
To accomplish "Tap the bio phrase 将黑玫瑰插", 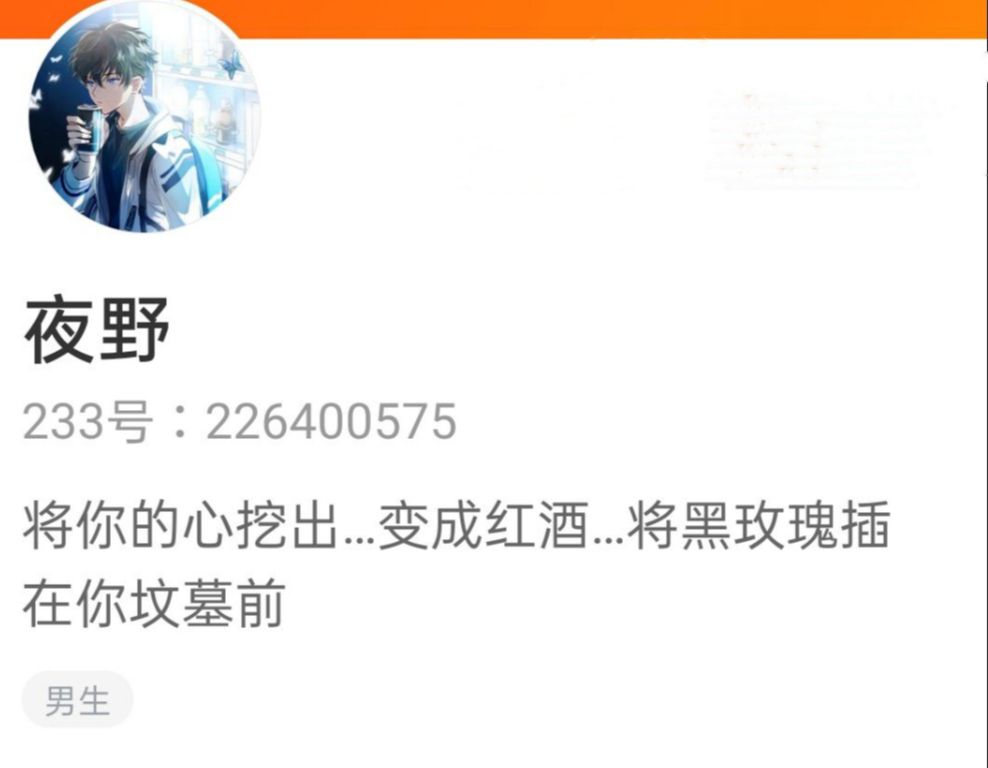I will (x=759, y=525).
